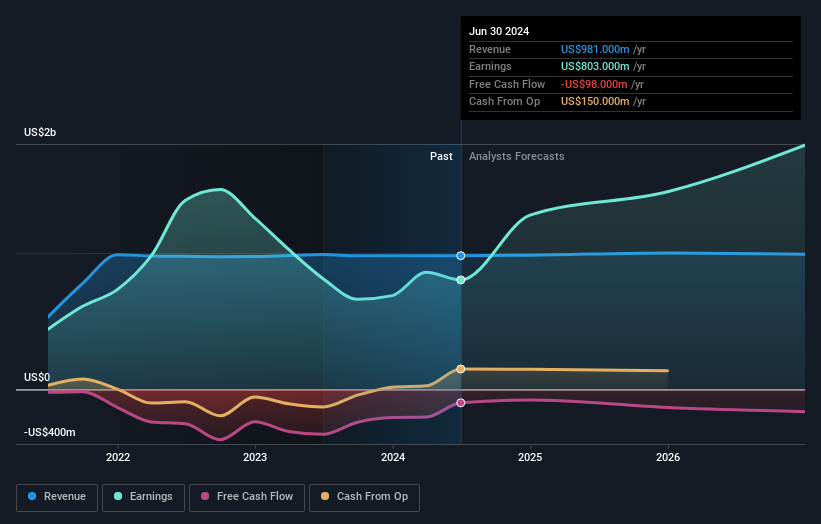Click the US$981.000m revenue value
This screenshot has height=524, width=821.
tap(595, 49)
